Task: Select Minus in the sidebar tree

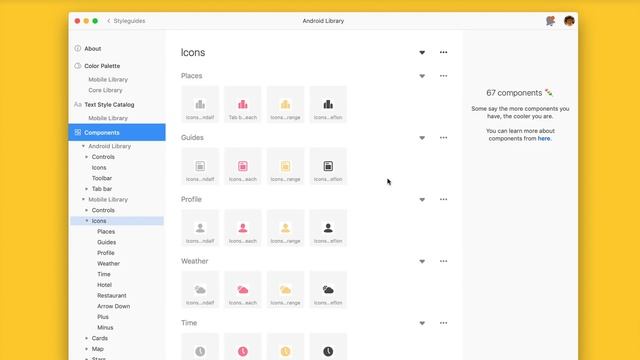Action: click(105, 327)
